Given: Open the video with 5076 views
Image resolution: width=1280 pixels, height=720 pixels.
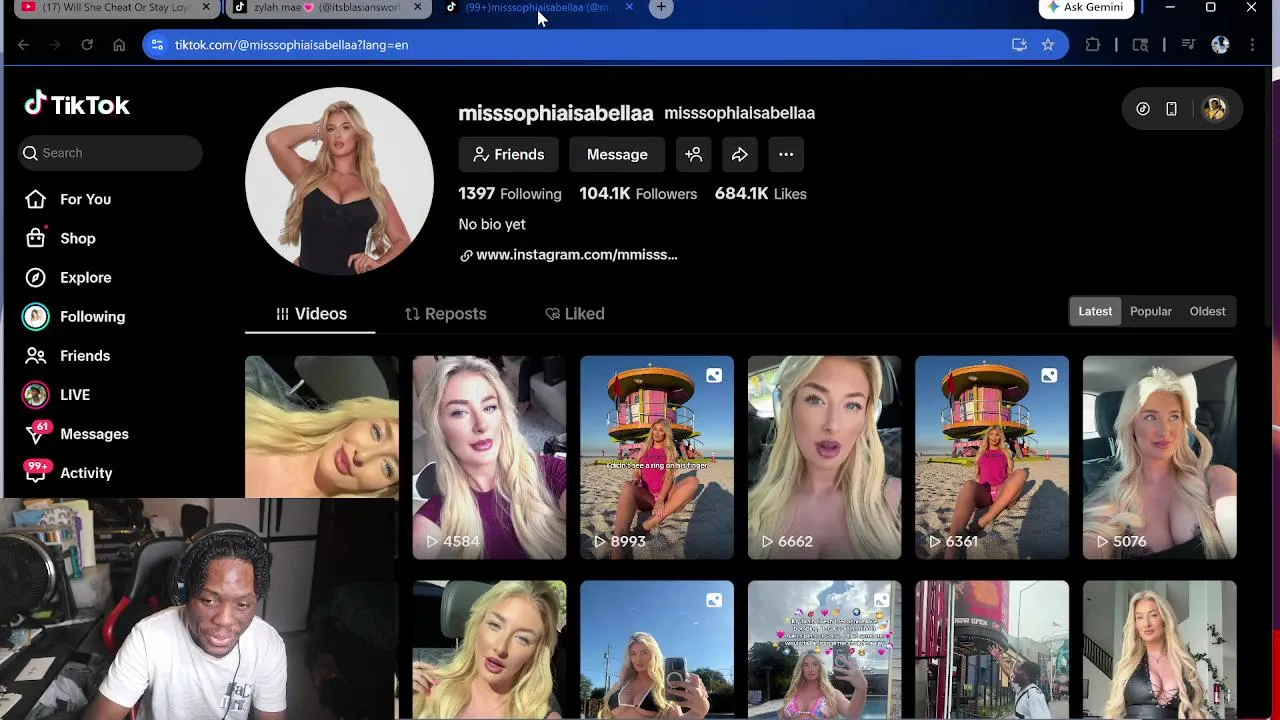Looking at the screenshot, I should [1160, 457].
